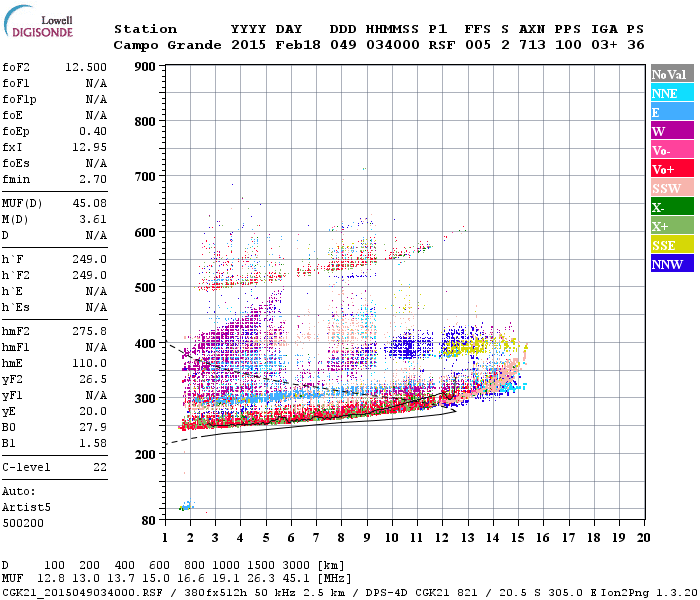700x600 pixels.
Task: Select the X+ light green legend swatch
Action: [672, 225]
